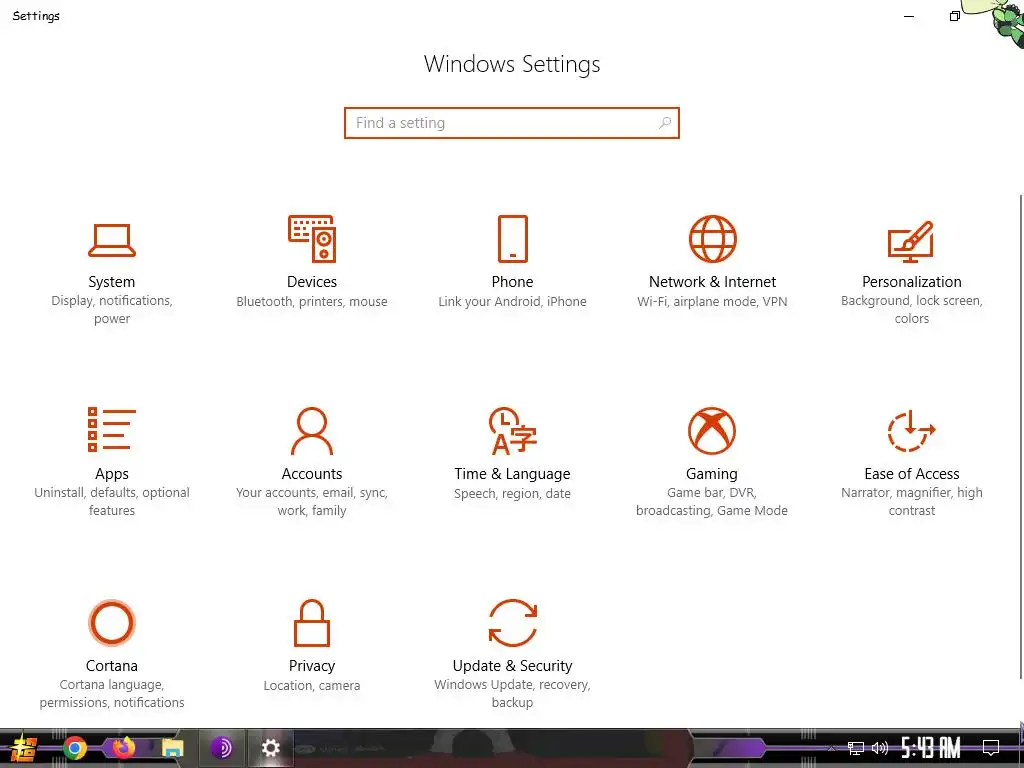
Task: Select 'Your accounts, email, sync, work, family'
Action: tap(312, 502)
